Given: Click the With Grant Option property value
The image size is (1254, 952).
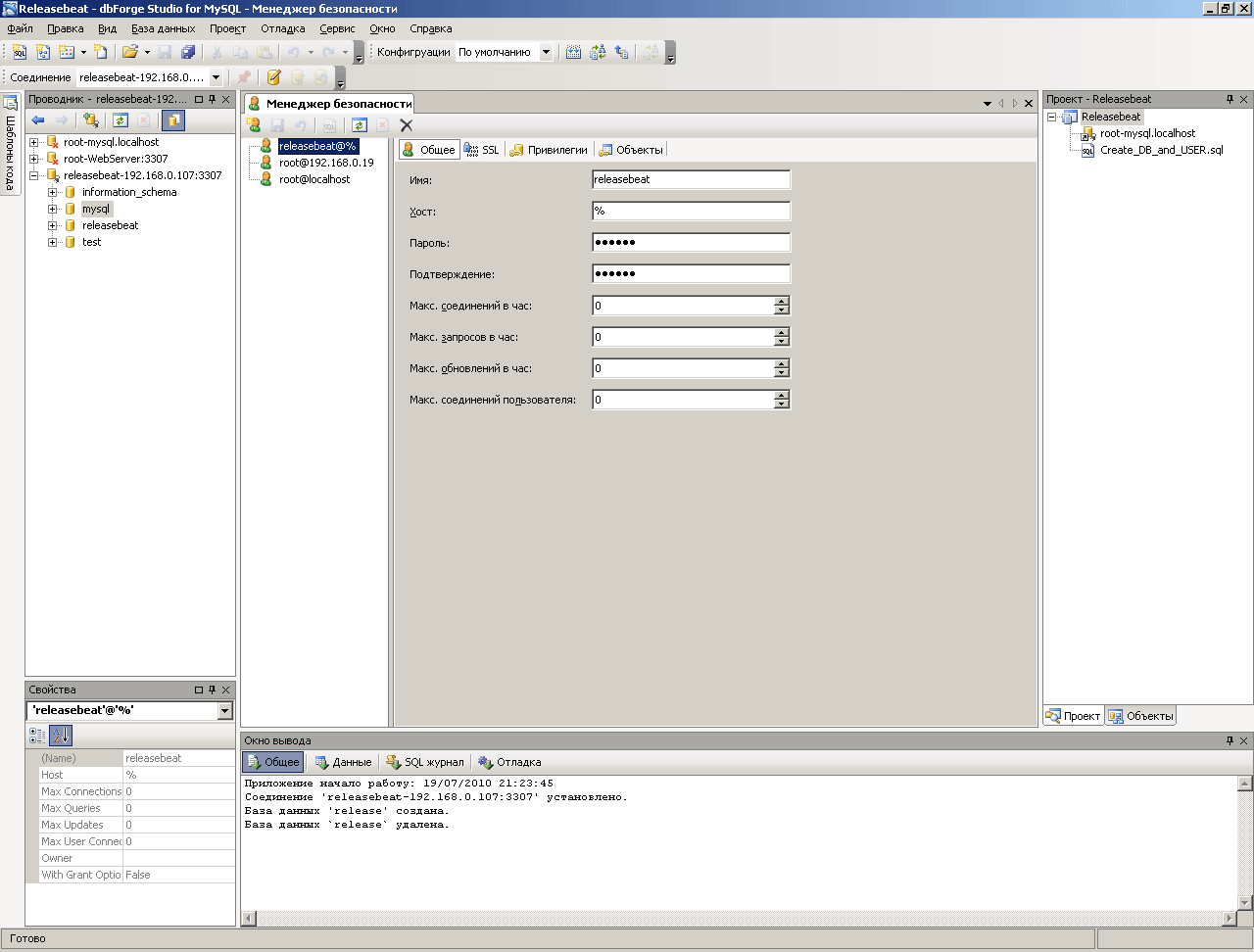Looking at the screenshot, I should [x=178, y=875].
